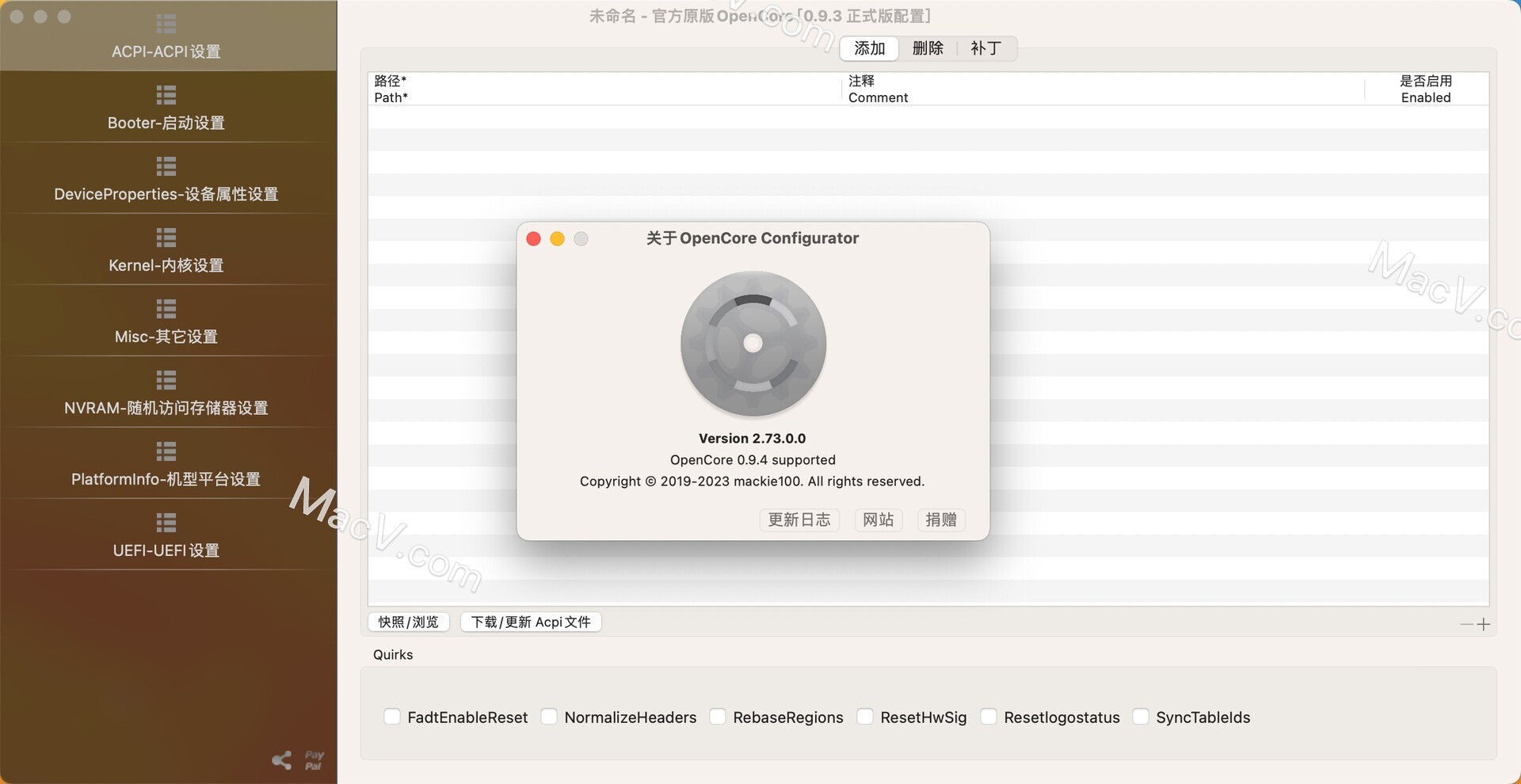
Task: Enable the SyncTableIds quirk
Action: (1141, 717)
